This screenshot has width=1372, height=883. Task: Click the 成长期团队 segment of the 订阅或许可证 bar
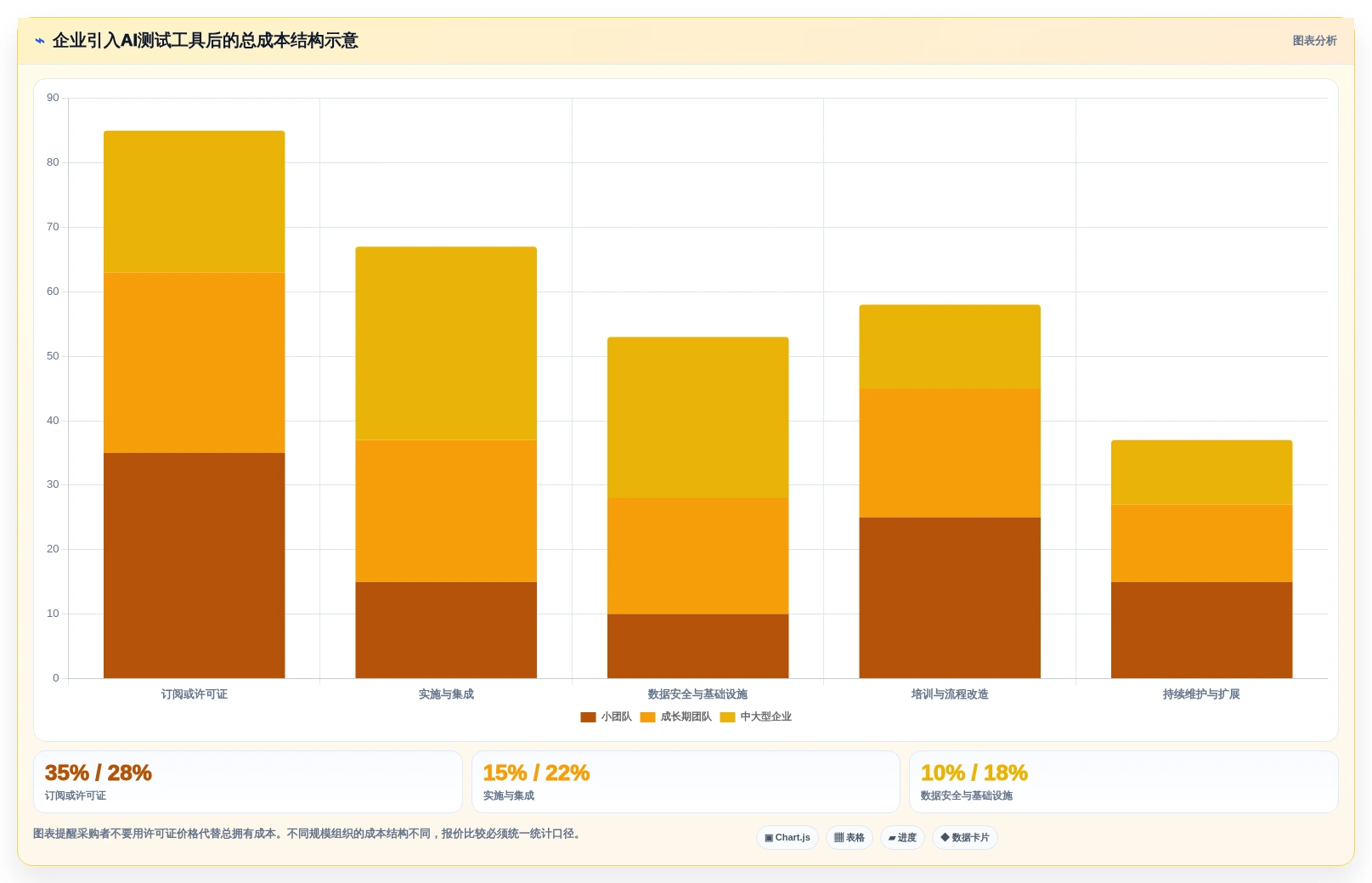click(x=195, y=363)
